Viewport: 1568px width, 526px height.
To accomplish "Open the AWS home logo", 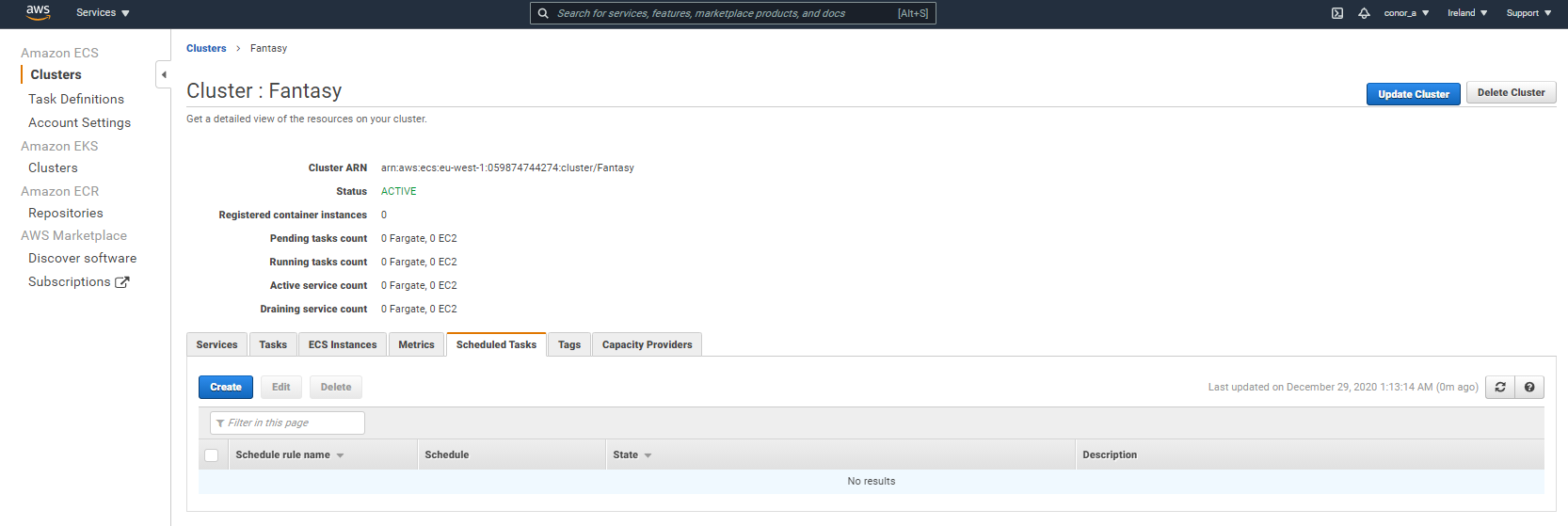I will click(38, 12).
